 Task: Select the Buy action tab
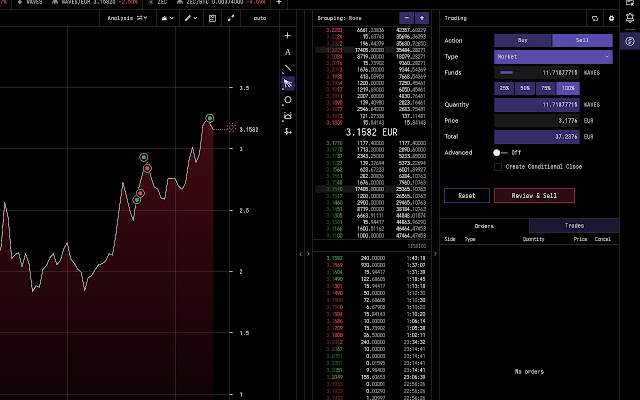click(523, 40)
